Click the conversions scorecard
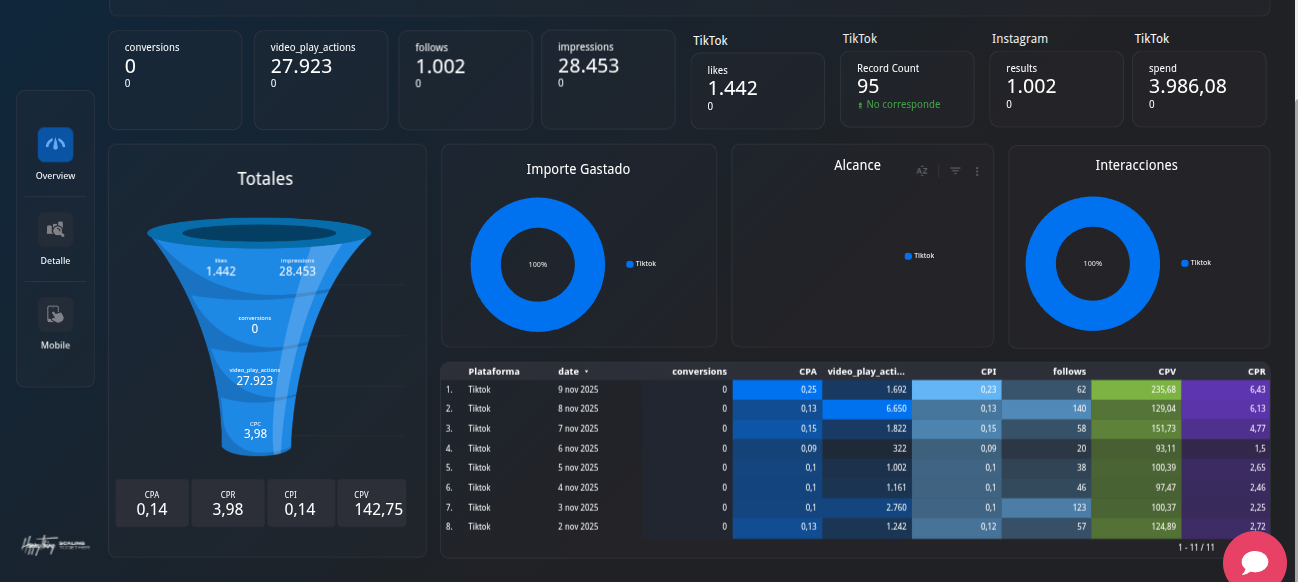 point(175,80)
